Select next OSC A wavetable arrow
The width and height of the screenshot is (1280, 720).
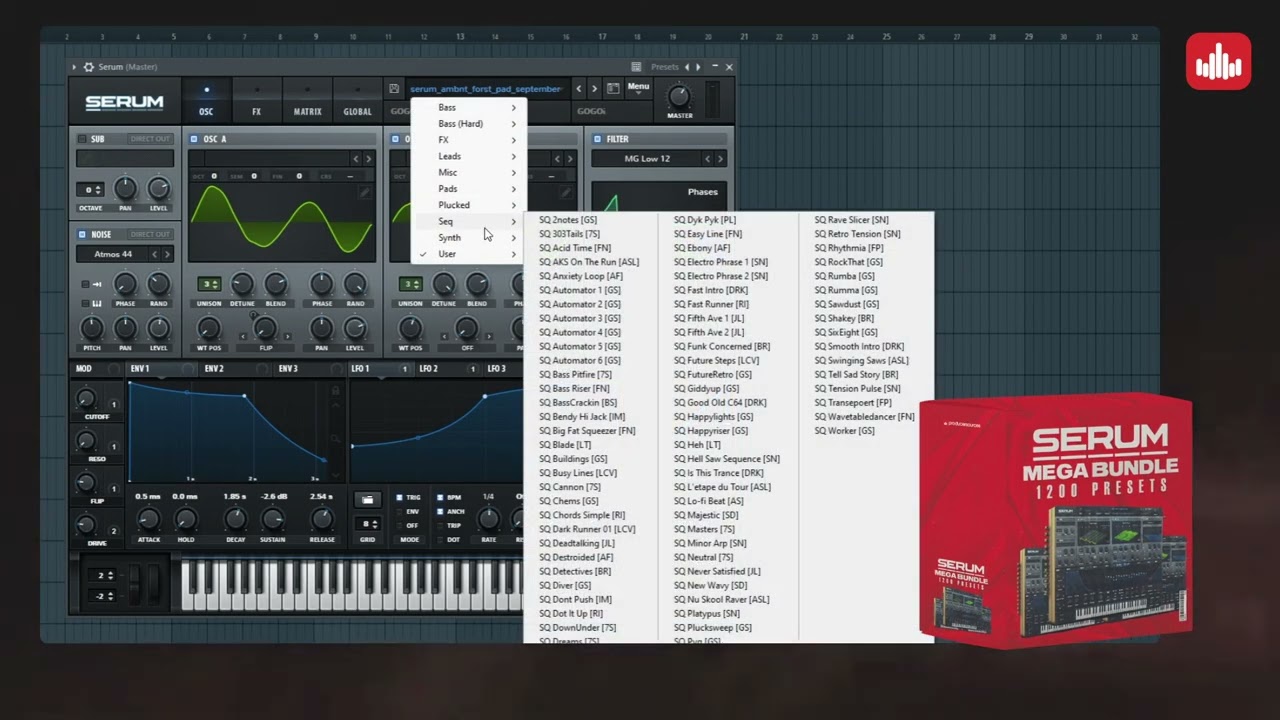coord(368,159)
